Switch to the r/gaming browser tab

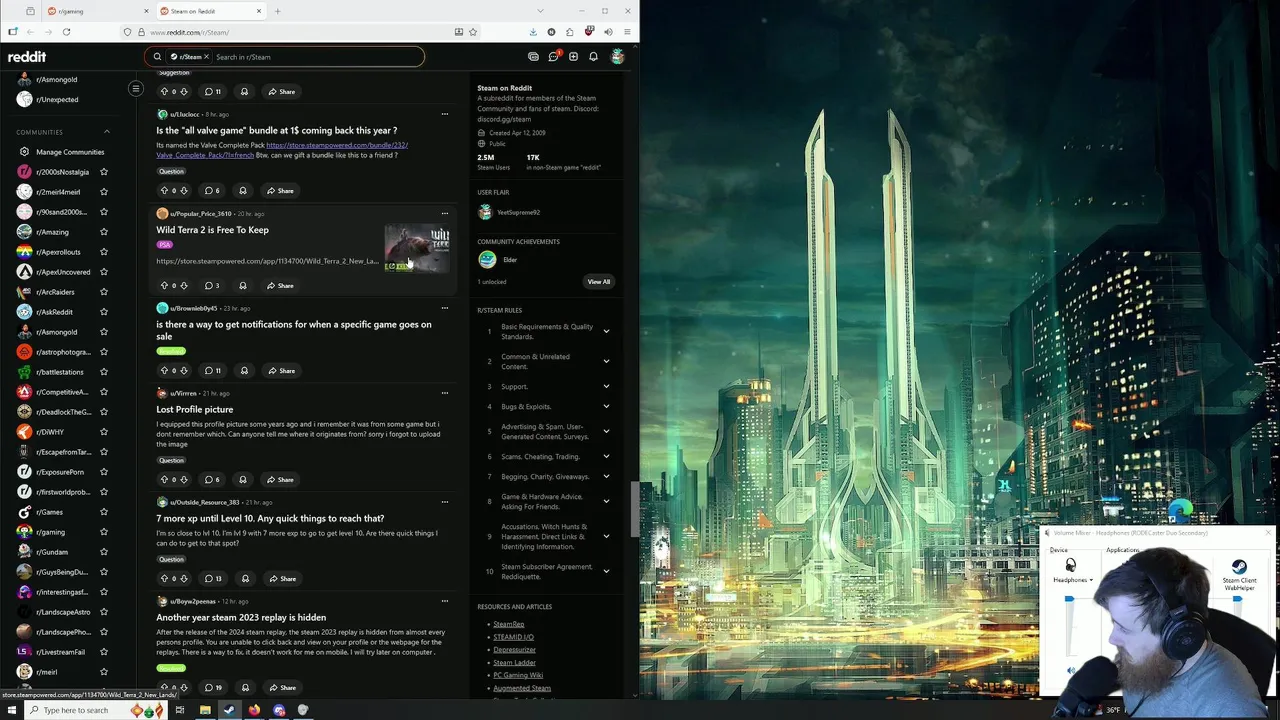[x=97, y=11]
